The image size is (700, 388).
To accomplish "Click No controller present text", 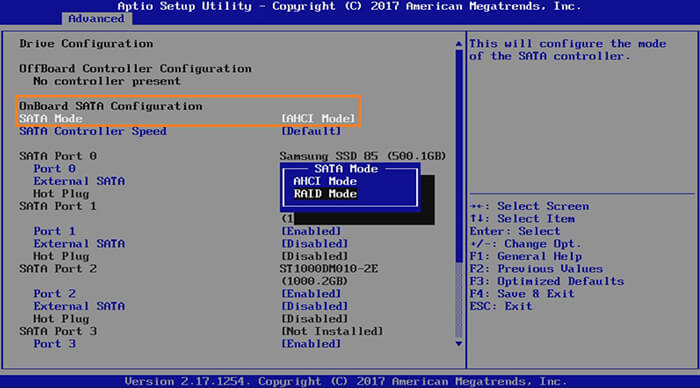I will point(107,81).
